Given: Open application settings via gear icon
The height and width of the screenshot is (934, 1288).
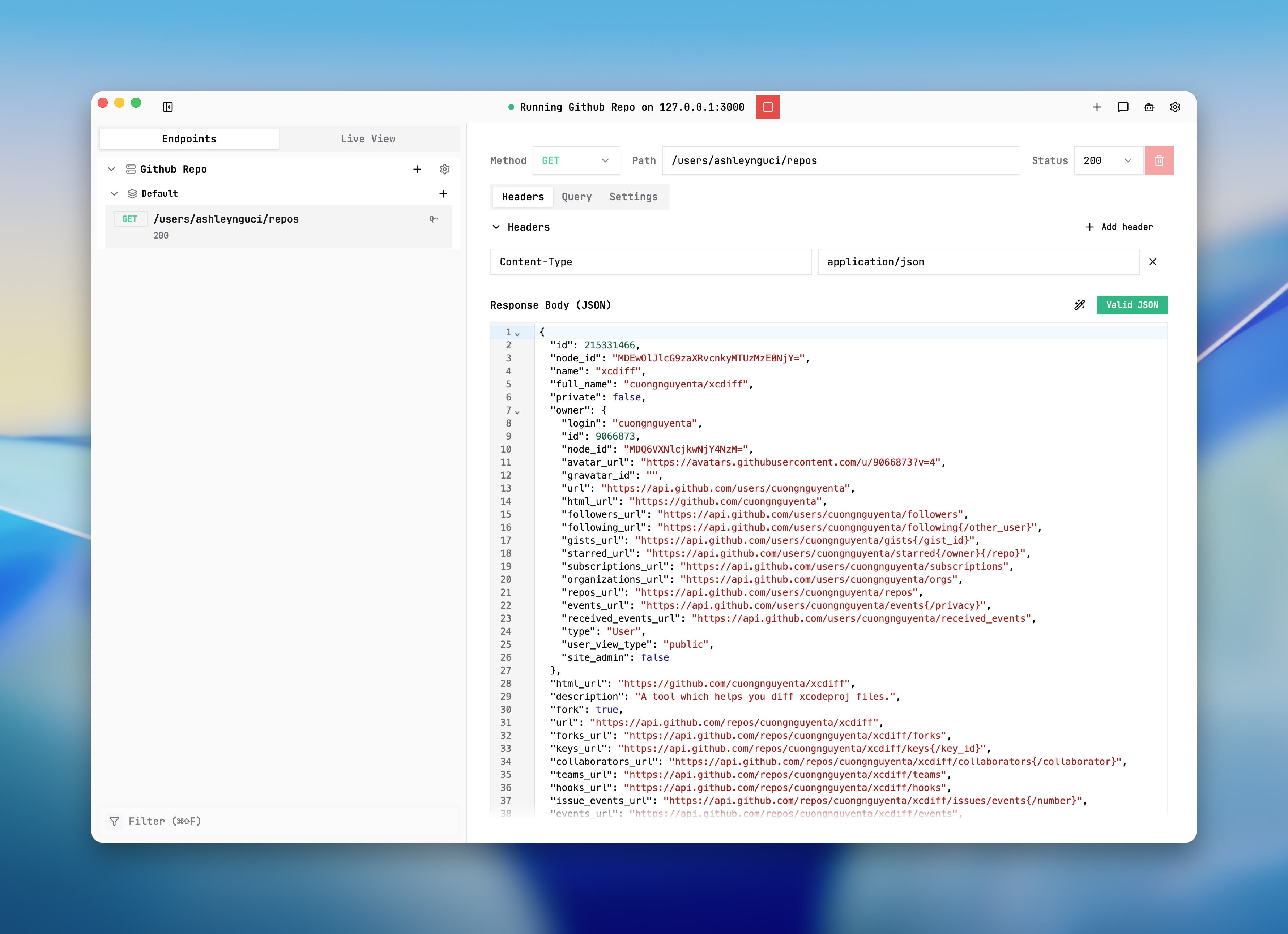Looking at the screenshot, I should point(1175,107).
